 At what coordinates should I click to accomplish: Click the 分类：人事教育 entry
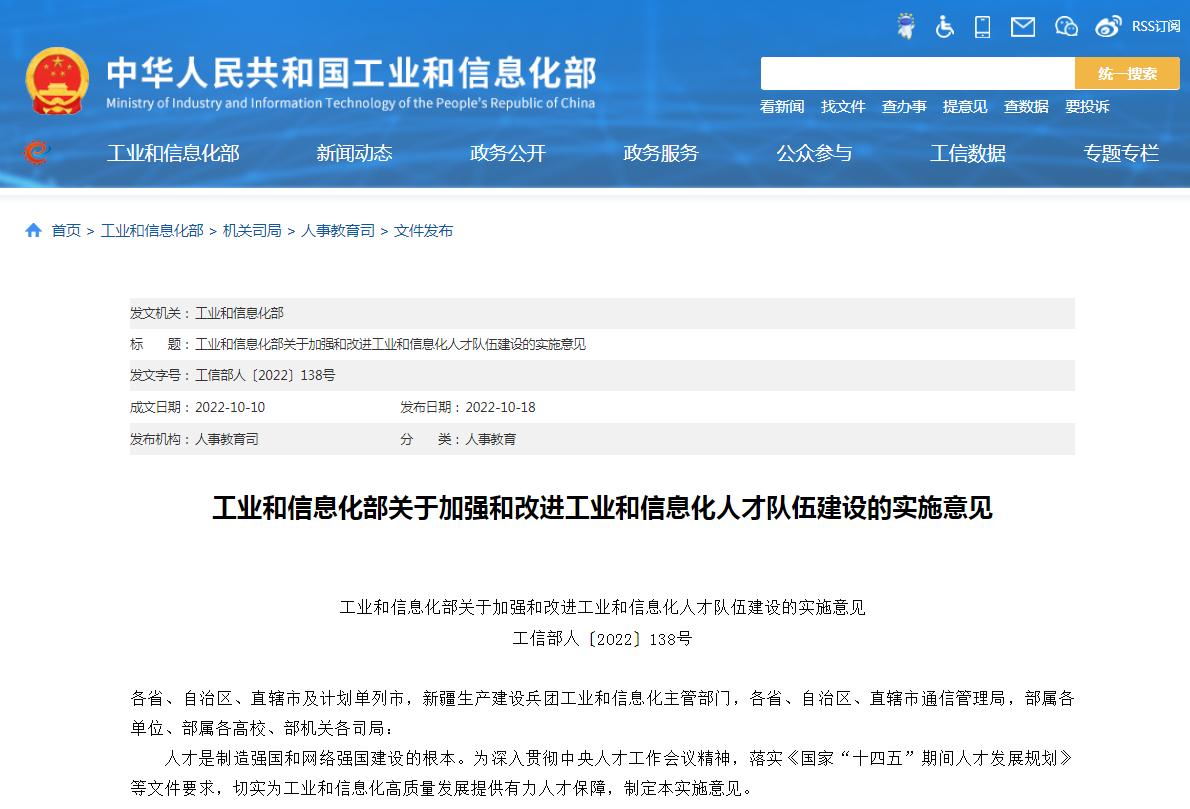click(458, 439)
